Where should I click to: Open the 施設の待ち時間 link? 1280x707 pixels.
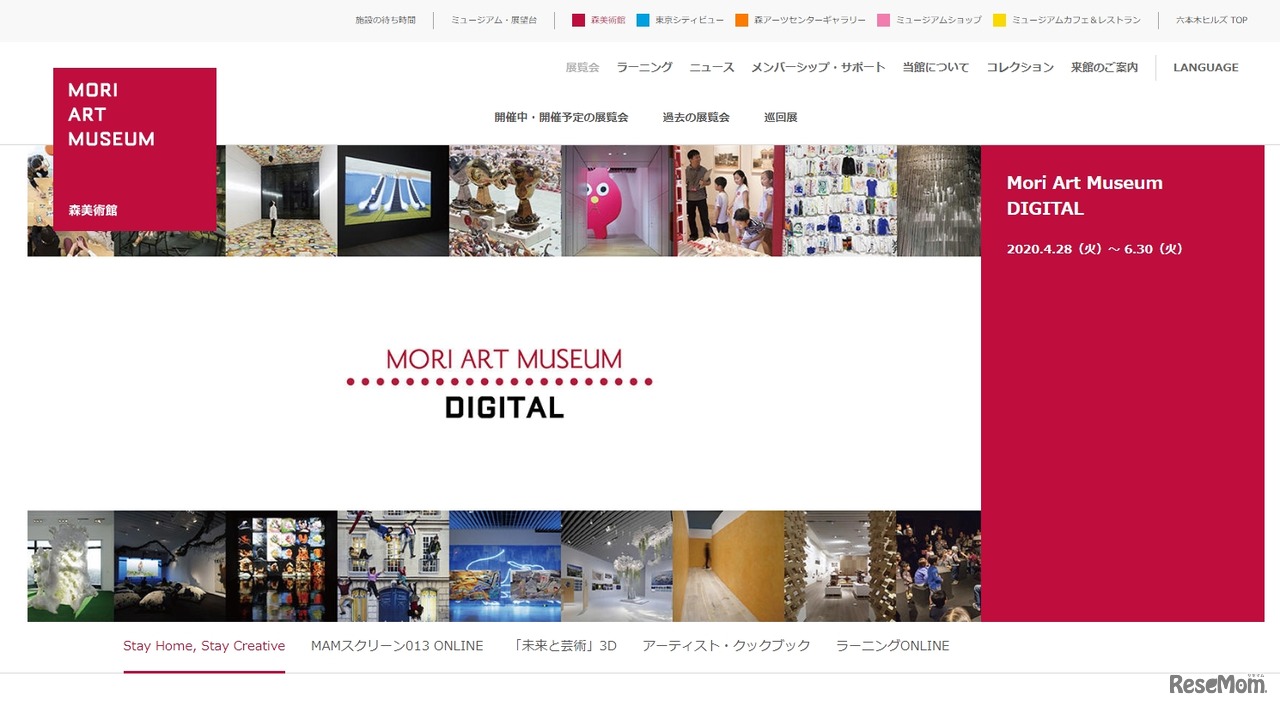coord(388,19)
